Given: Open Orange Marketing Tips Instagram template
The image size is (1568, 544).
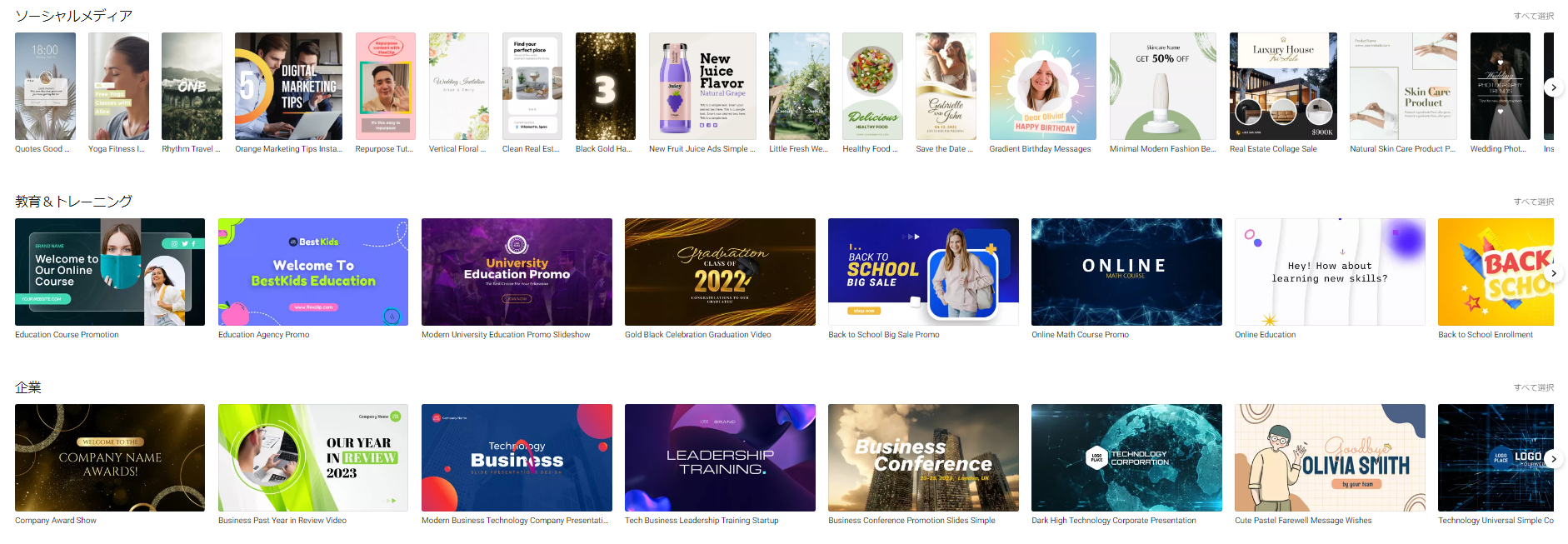Looking at the screenshot, I should click(288, 87).
